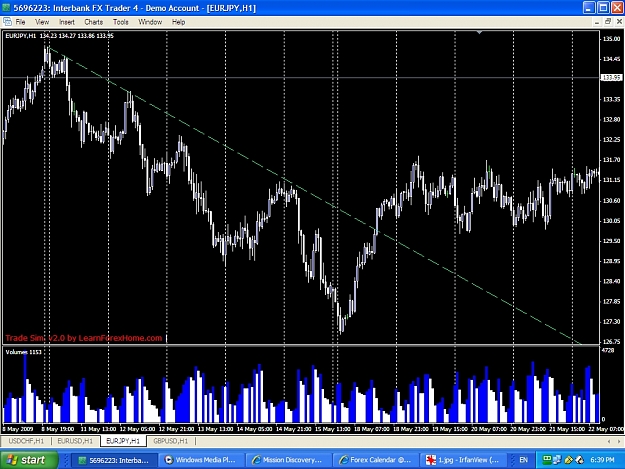This screenshot has width=625, height=469.
Task: Click the network computers tray icon
Action: click(556, 460)
